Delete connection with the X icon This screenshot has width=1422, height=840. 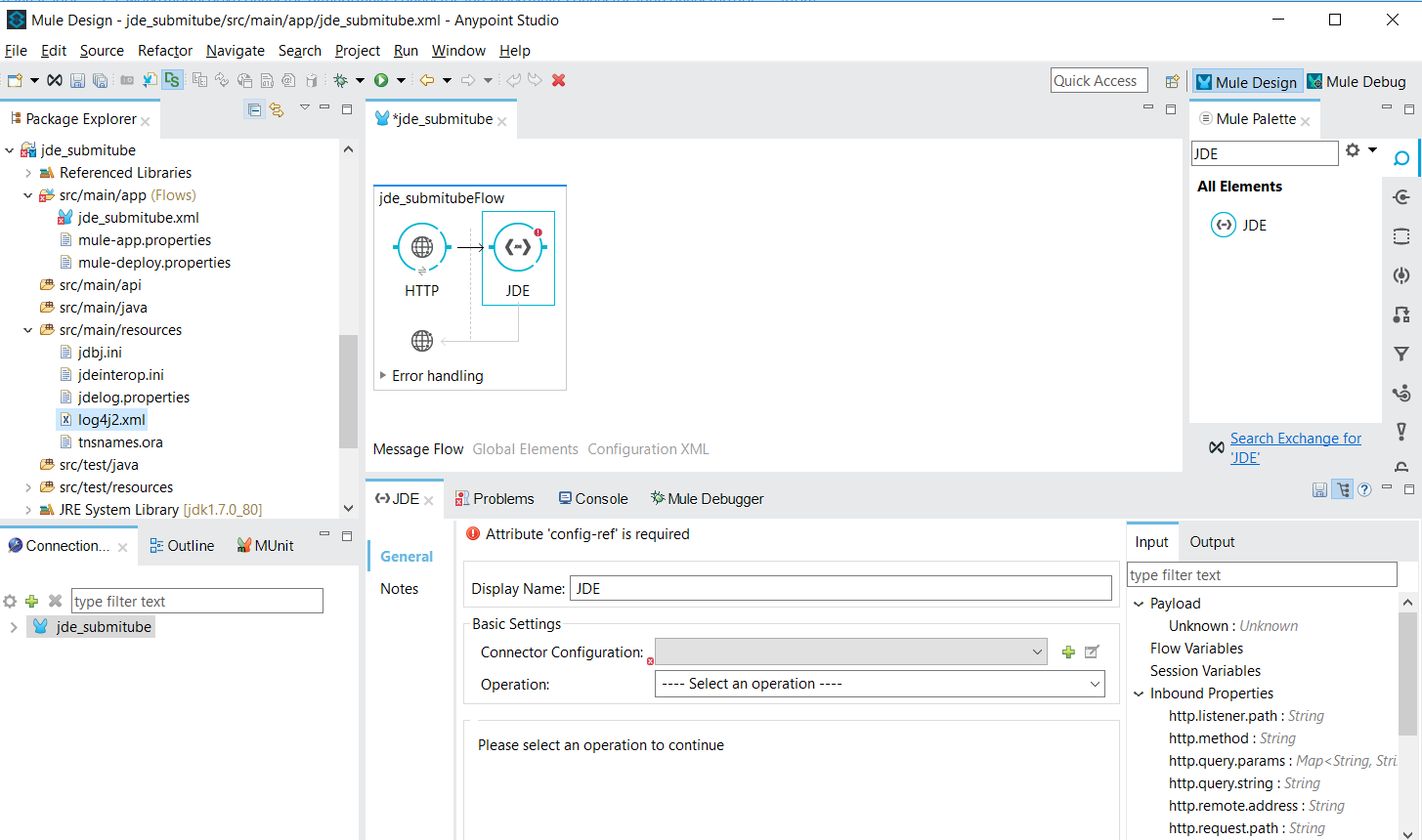tap(55, 601)
